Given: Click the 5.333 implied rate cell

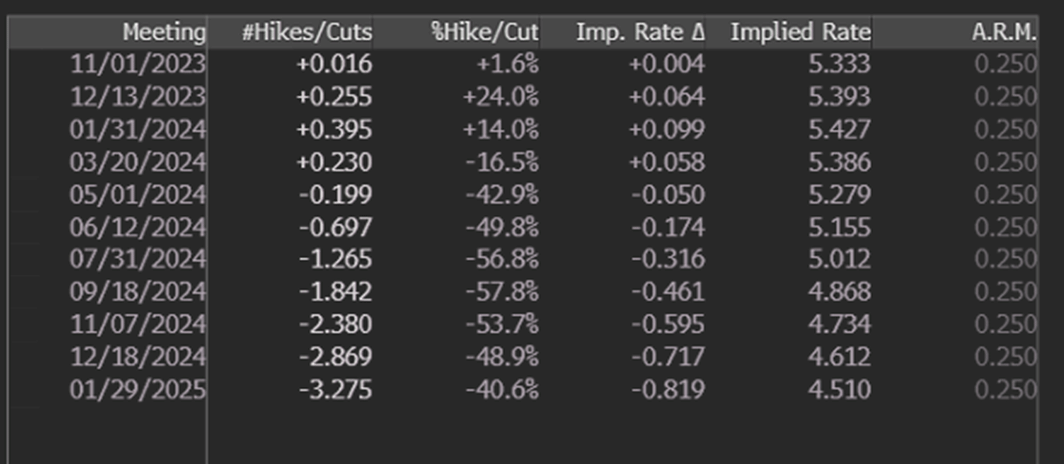Looking at the screenshot, I should 839,64.
